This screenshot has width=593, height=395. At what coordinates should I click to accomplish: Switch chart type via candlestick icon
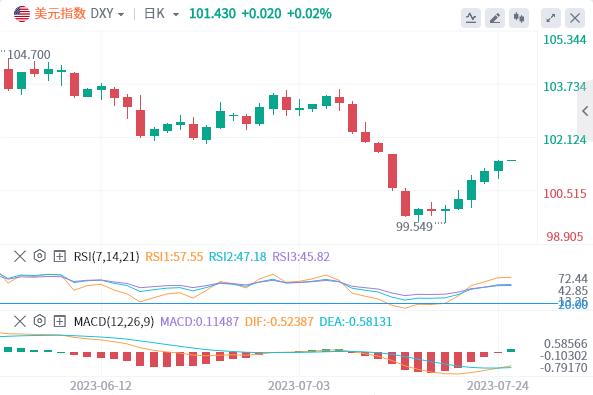click(518, 18)
